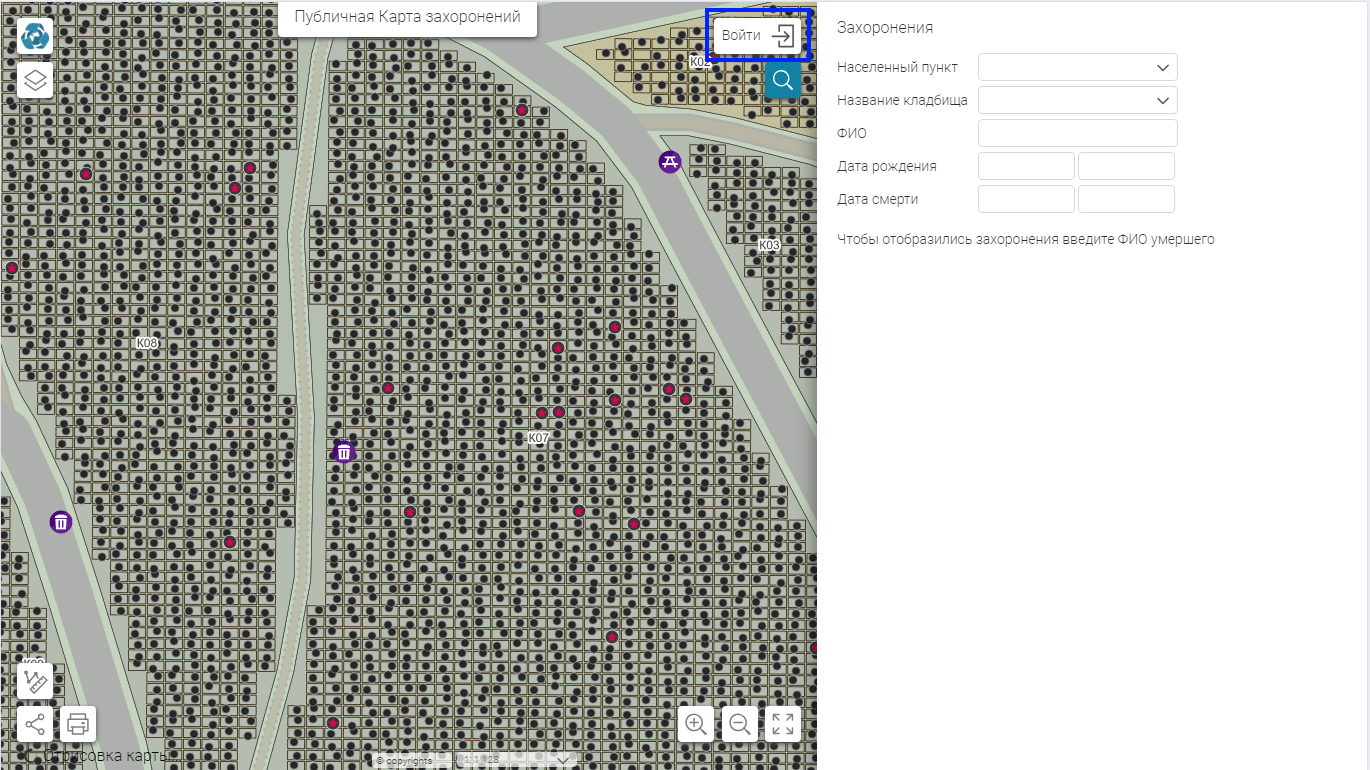This screenshot has width=1370, height=770.
Task: Focus the second Дата смерти field
Action: (1126, 199)
